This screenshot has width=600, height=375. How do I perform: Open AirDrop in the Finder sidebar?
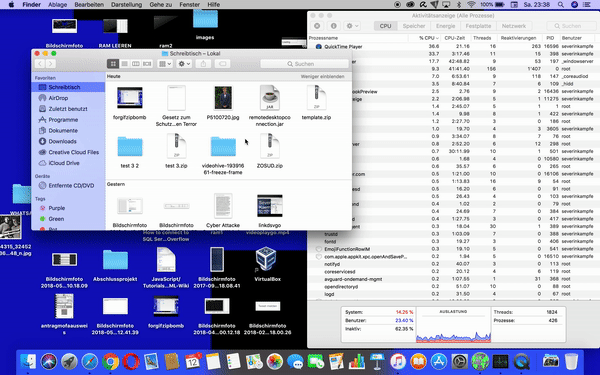(58, 98)
